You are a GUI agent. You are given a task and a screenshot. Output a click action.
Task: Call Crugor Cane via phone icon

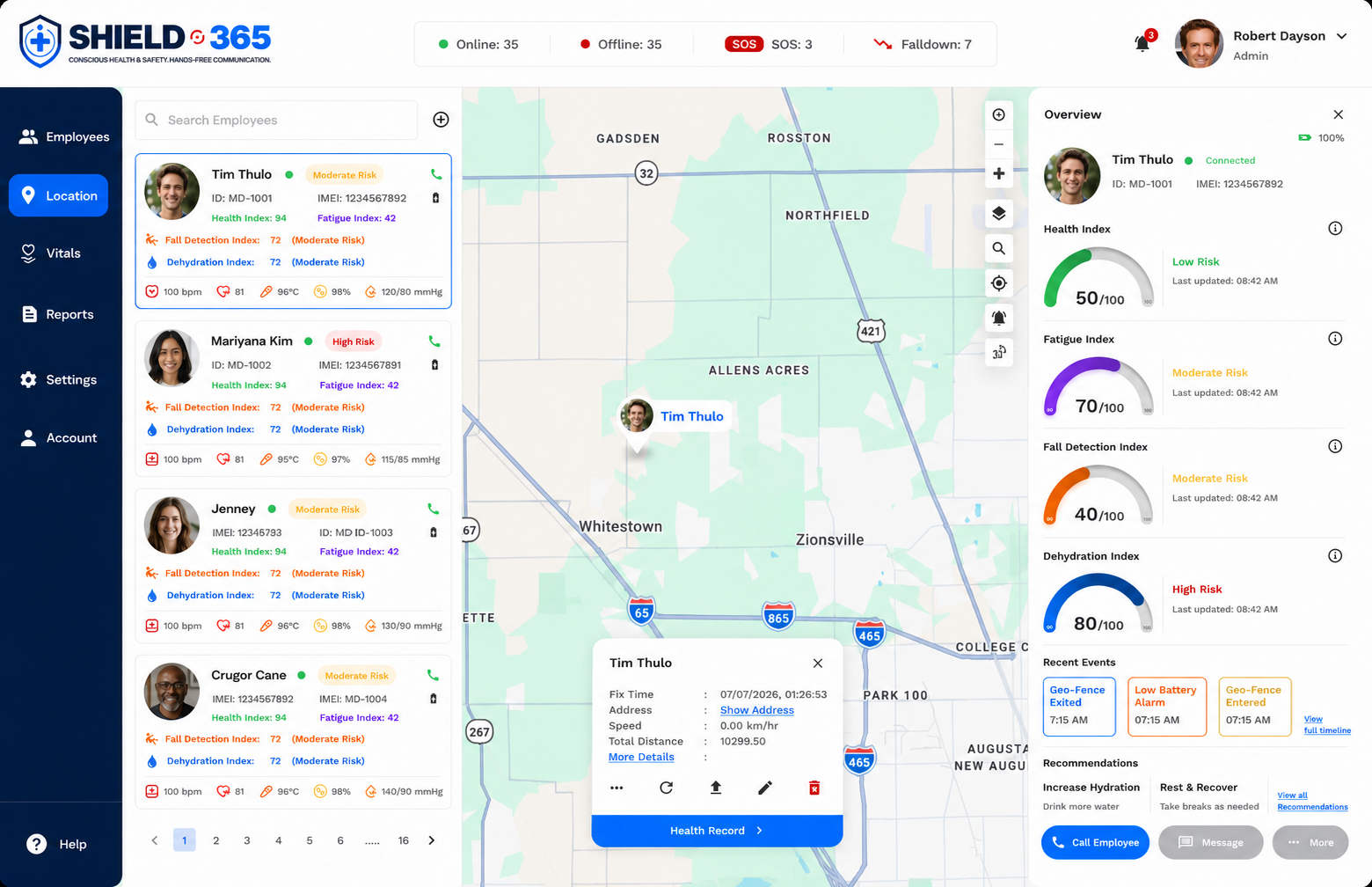(x=433, y=675)
